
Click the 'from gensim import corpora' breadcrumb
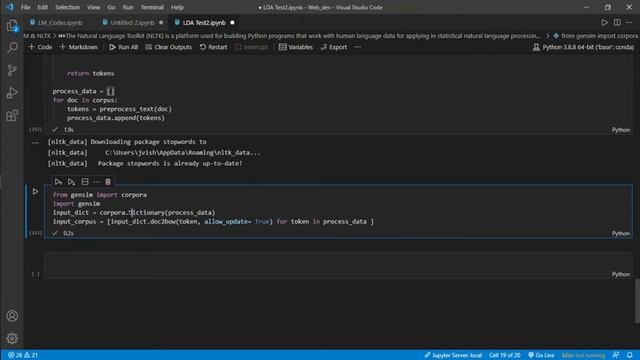596,36
